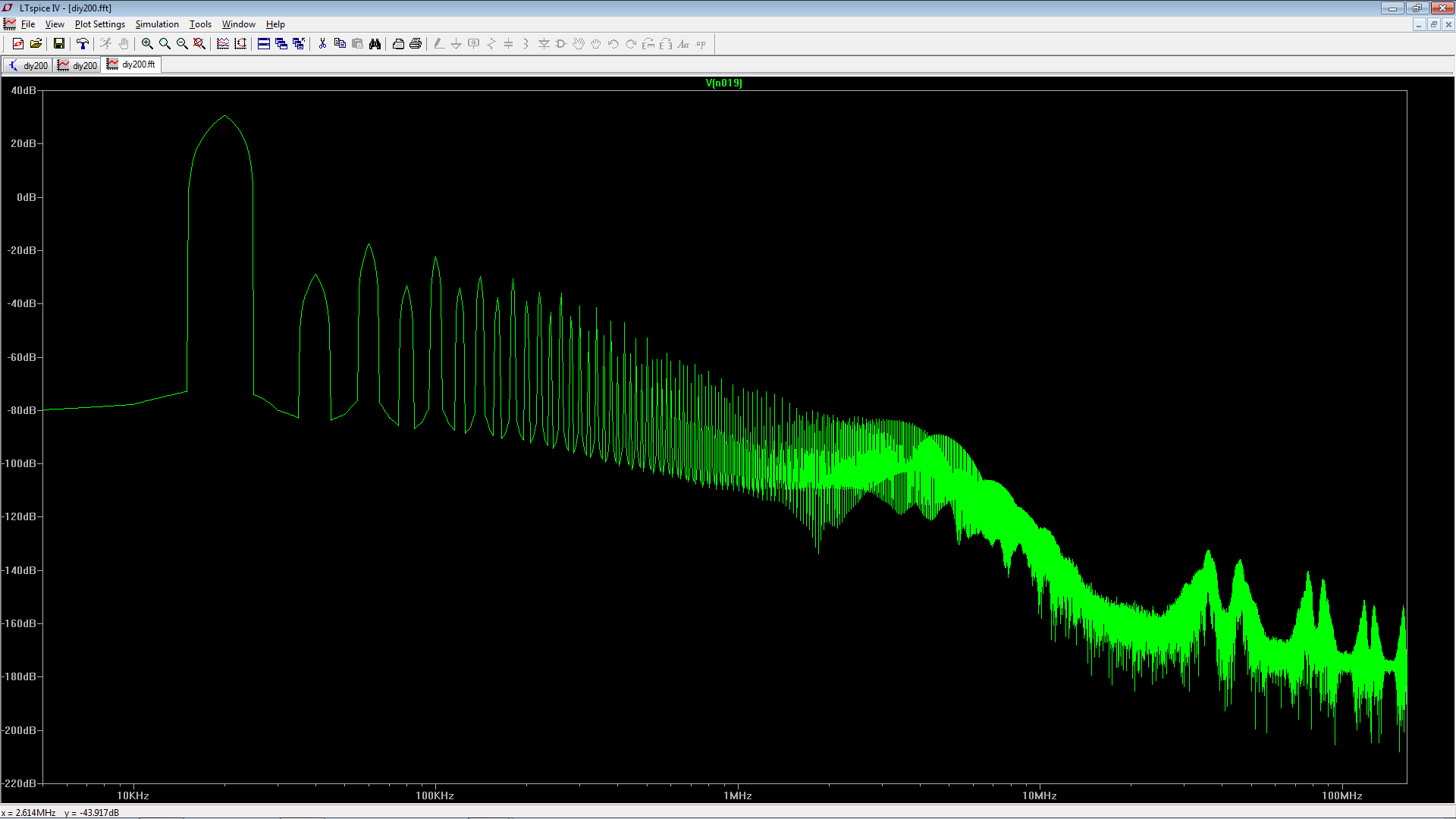Click the Zoom Out magnifier icon
This screenshot has height=819, width=1456.
tap(182, 44)
